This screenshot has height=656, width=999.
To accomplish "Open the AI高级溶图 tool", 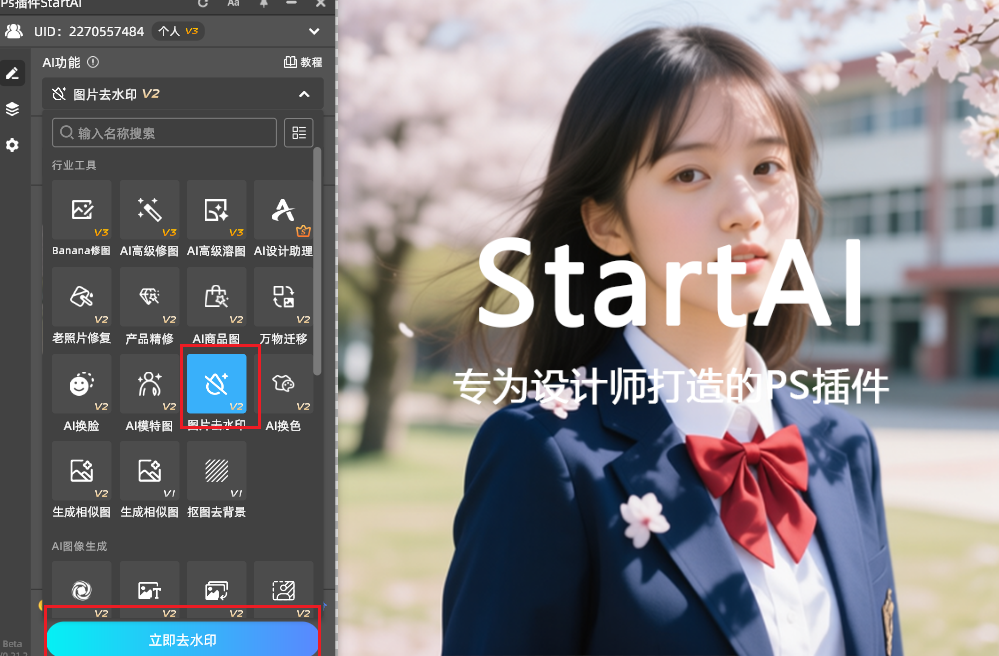I will pos(216,211).
